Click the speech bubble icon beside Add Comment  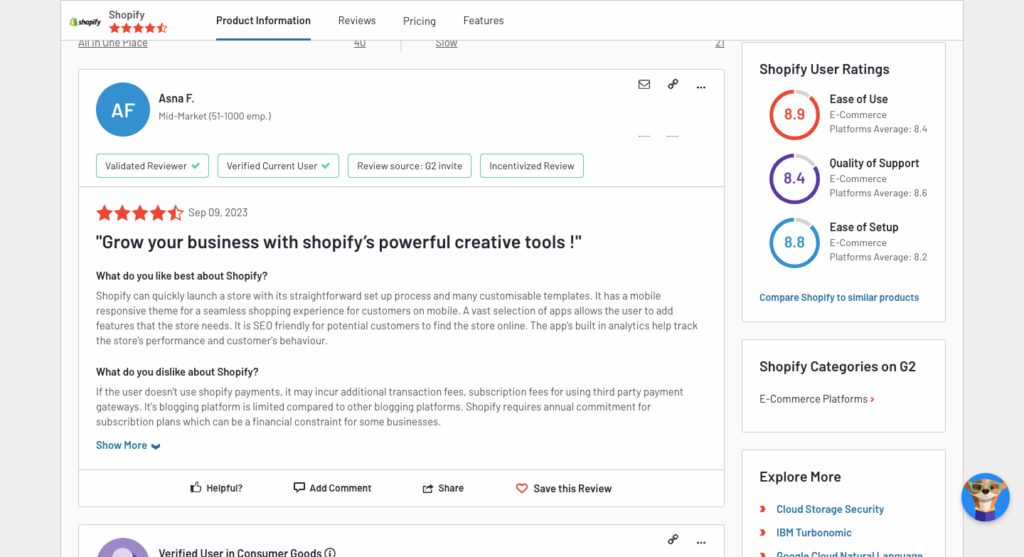tap(299, 487)
